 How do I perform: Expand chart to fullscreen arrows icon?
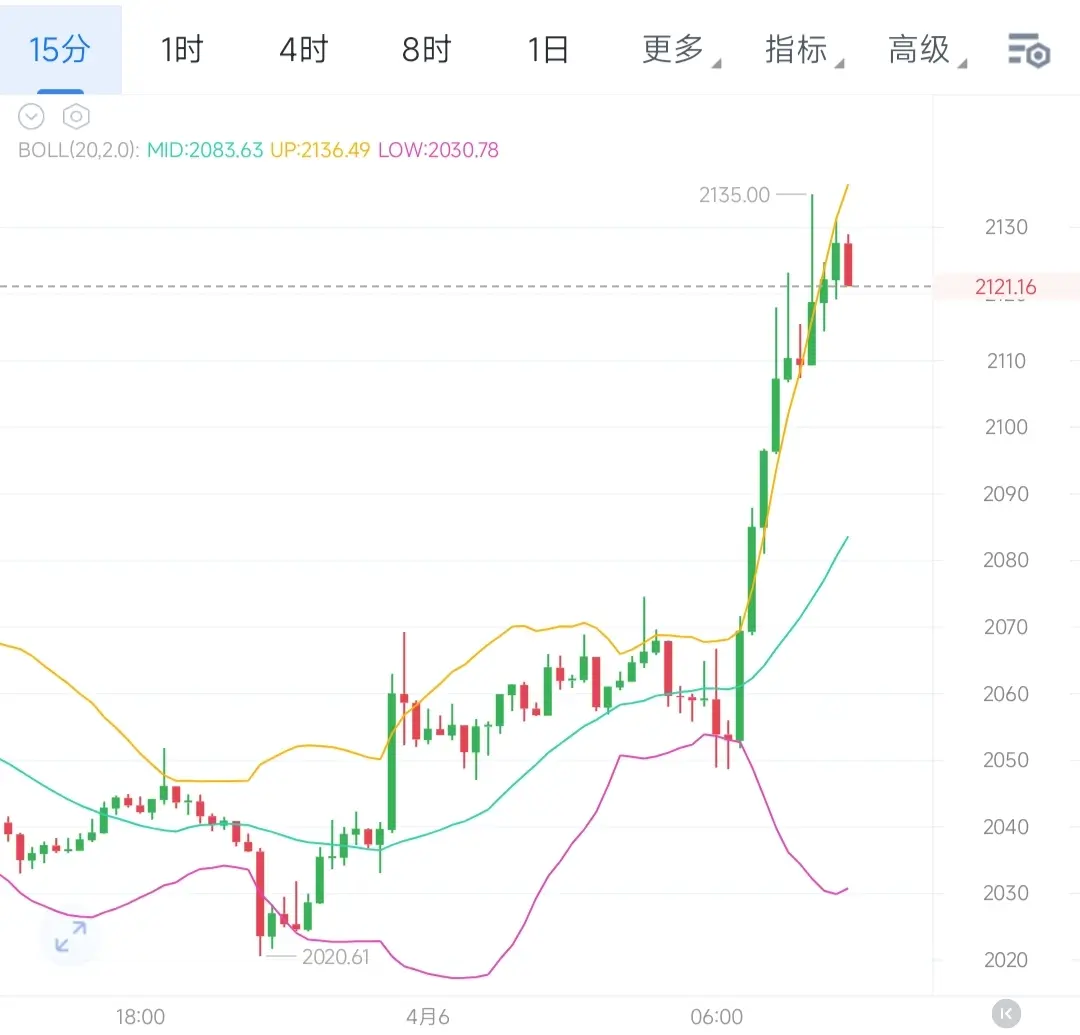70,937
